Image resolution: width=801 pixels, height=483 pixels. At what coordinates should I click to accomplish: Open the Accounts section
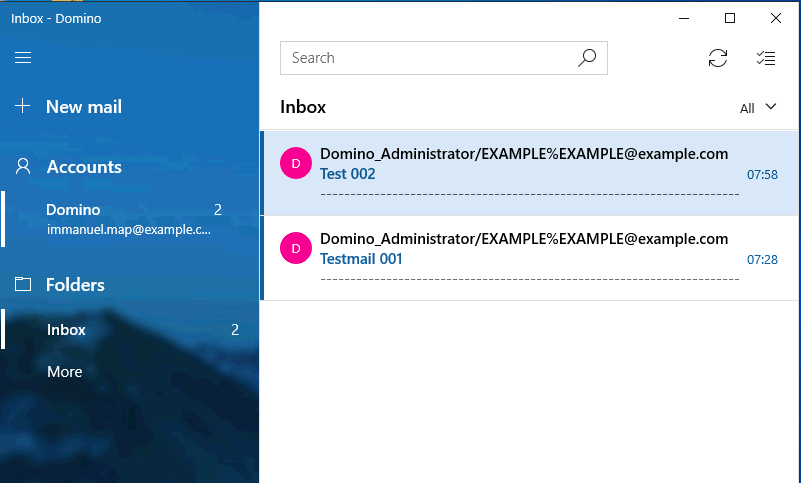tap(84, 167)
